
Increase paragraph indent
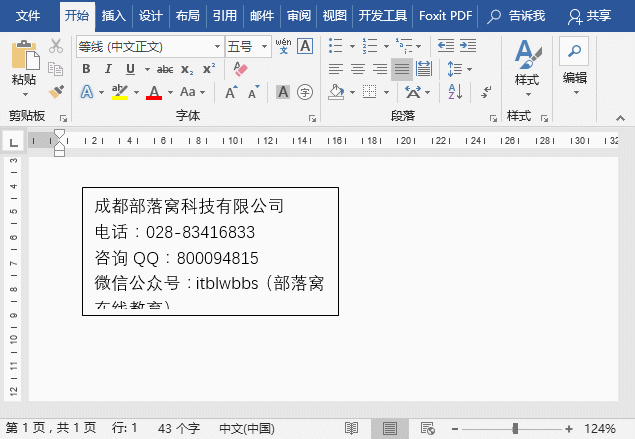[x=468, y=46]
